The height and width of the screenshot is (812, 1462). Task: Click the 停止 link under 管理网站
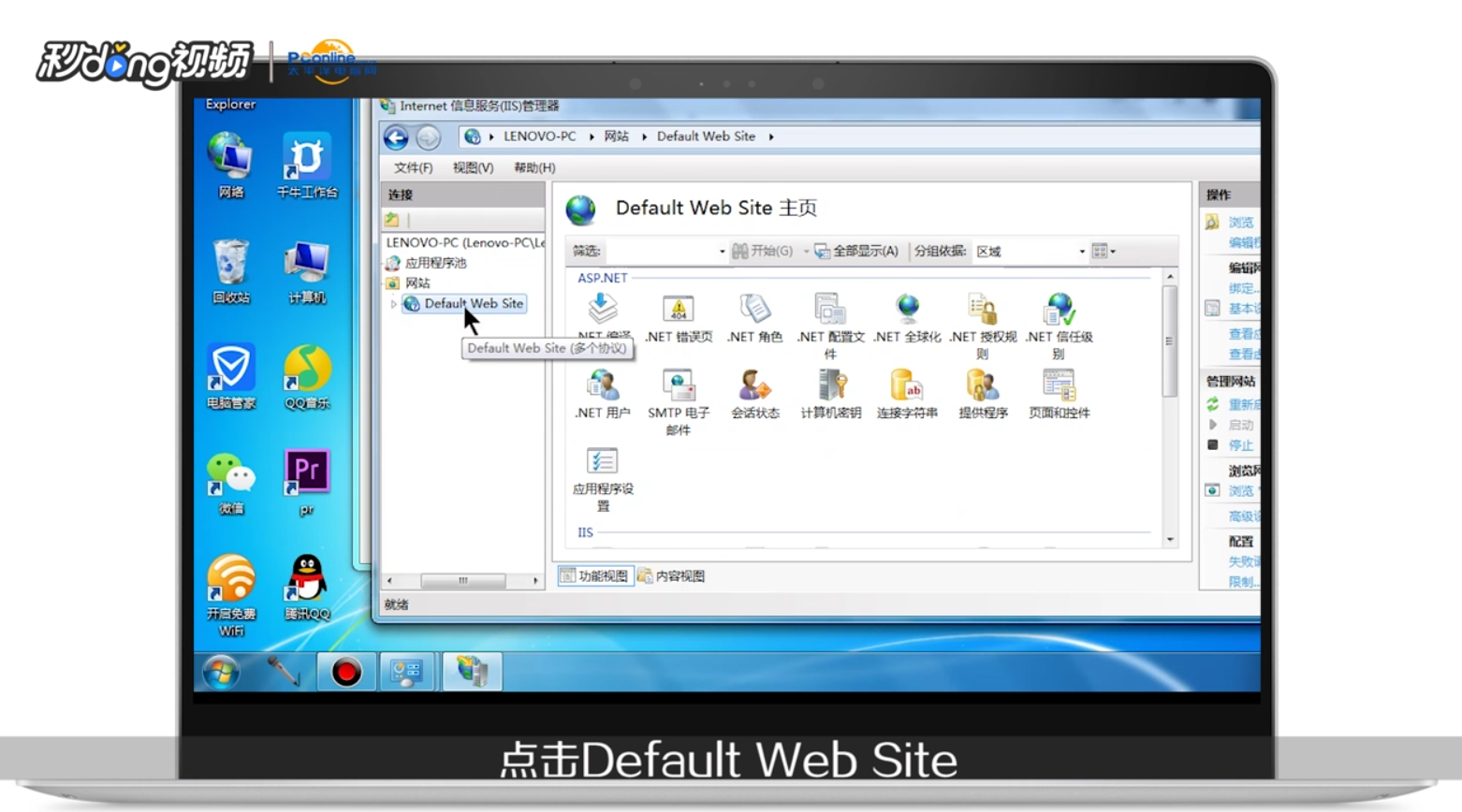[1241, 445]
